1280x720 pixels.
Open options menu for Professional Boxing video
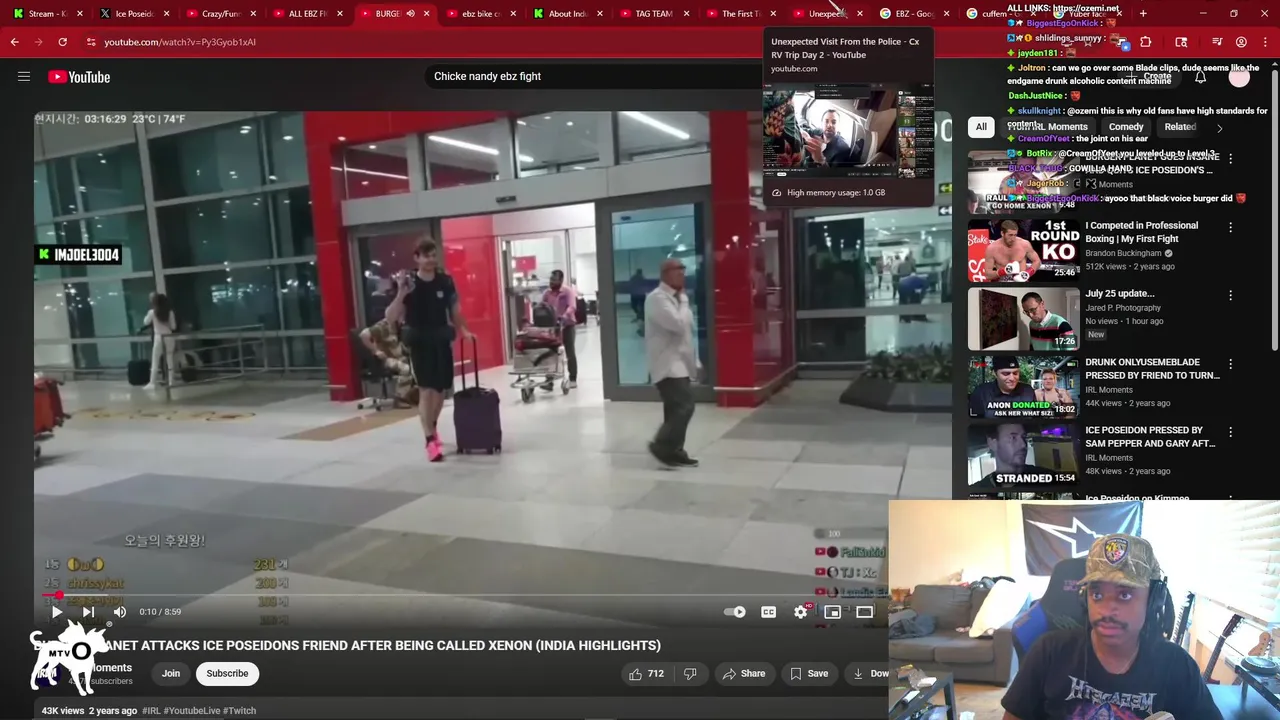pos(1231,227)
